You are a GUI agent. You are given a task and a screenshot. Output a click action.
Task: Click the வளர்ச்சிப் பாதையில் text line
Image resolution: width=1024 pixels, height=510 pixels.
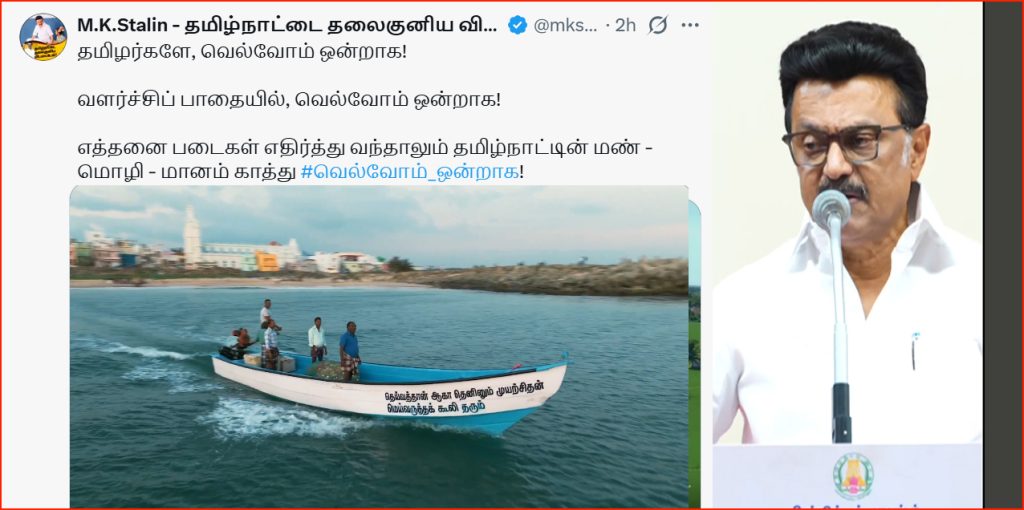(x=289, y=99)
